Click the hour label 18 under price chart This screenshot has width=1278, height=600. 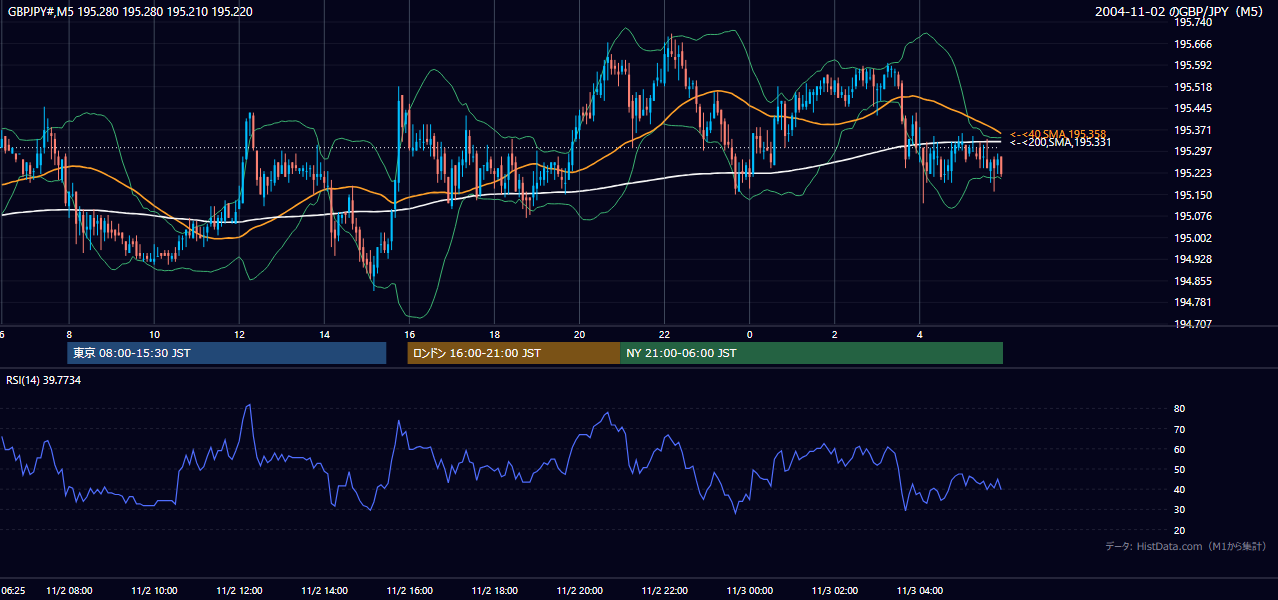494,334
